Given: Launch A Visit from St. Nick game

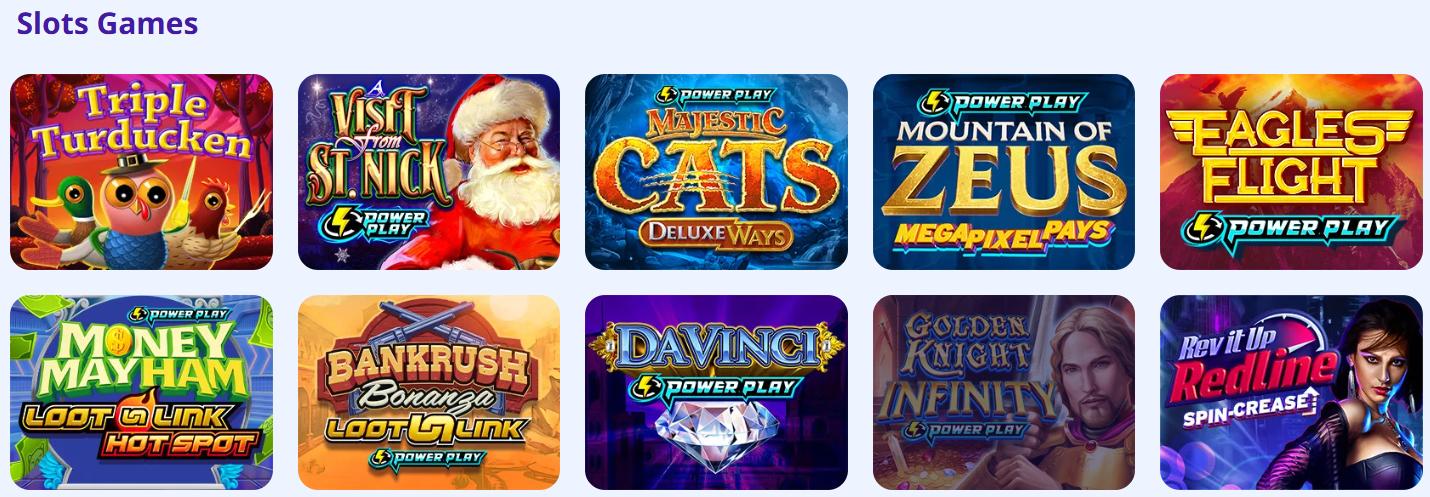Looking at the screenshot, I should coord(429,172).
